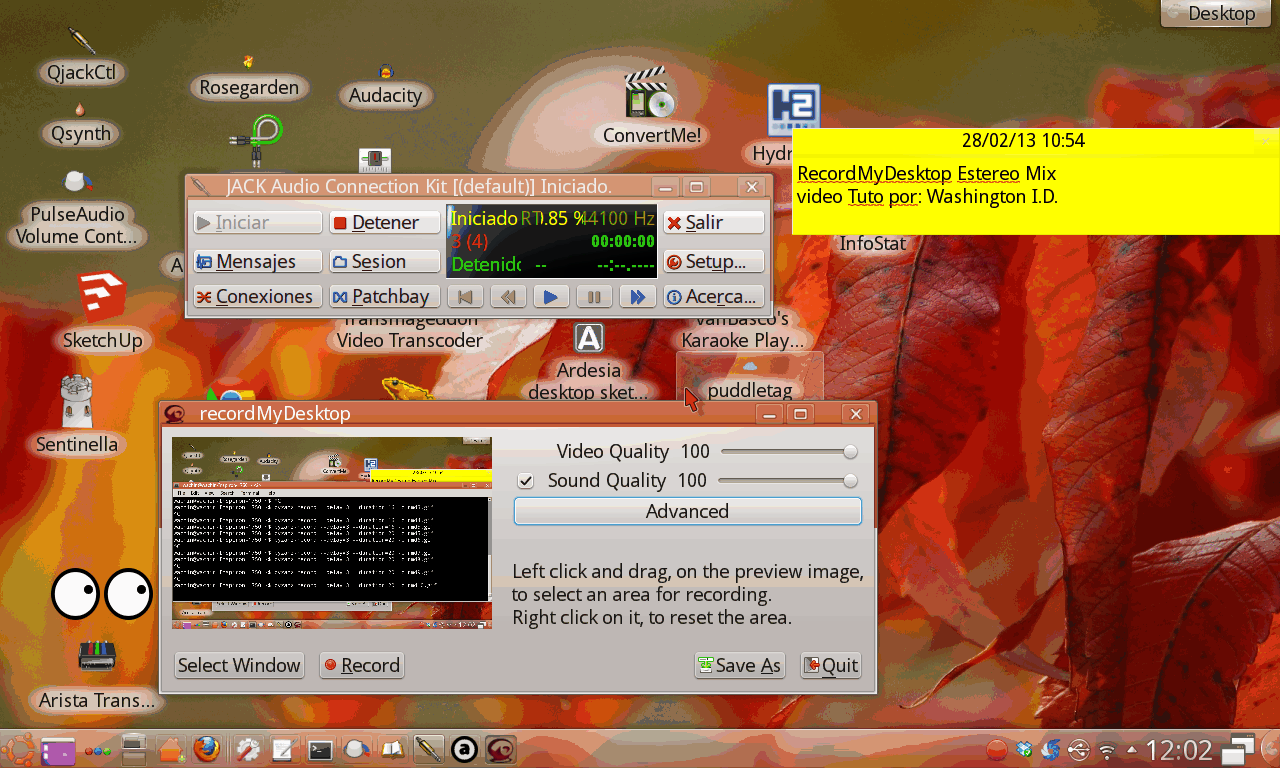Open the open book taskbar icon
1280x768 pixels.
point(393,749)
